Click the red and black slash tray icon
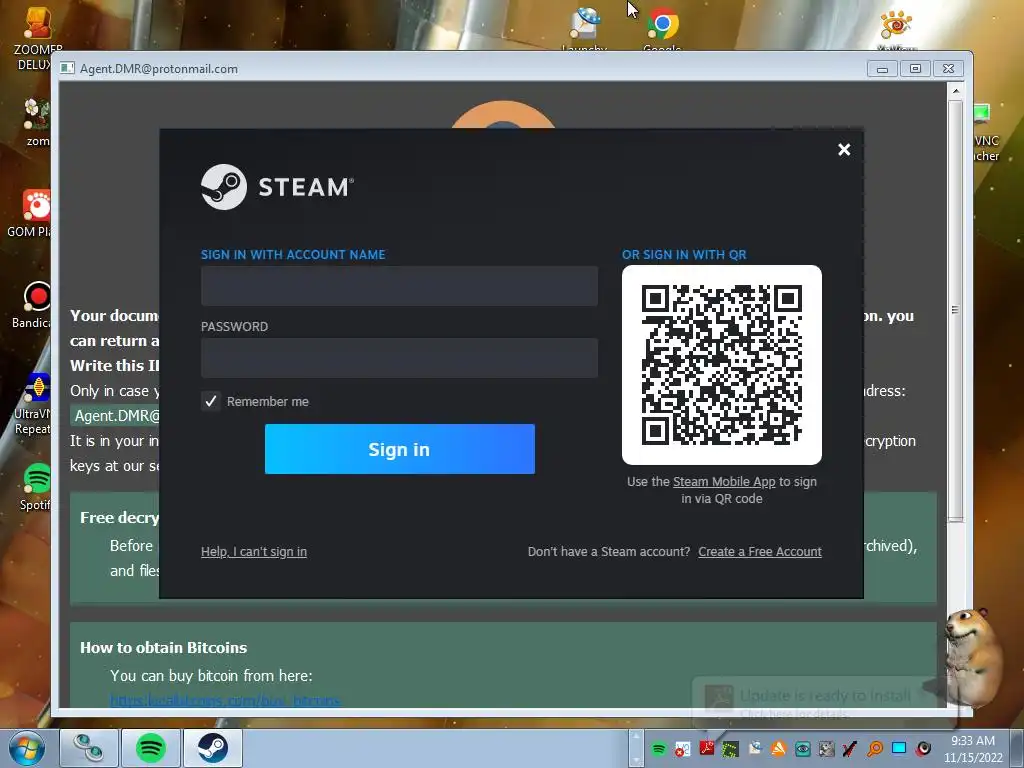 pos(850,749)
